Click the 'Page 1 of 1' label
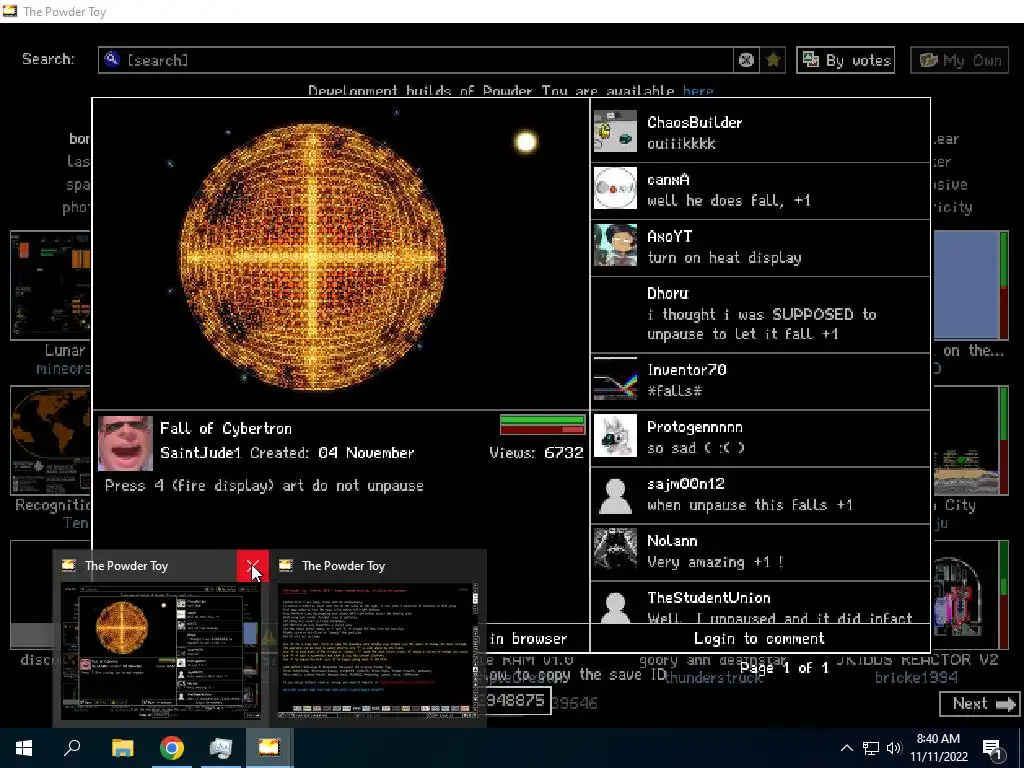The image size is (1024, 768). (784, 667)
